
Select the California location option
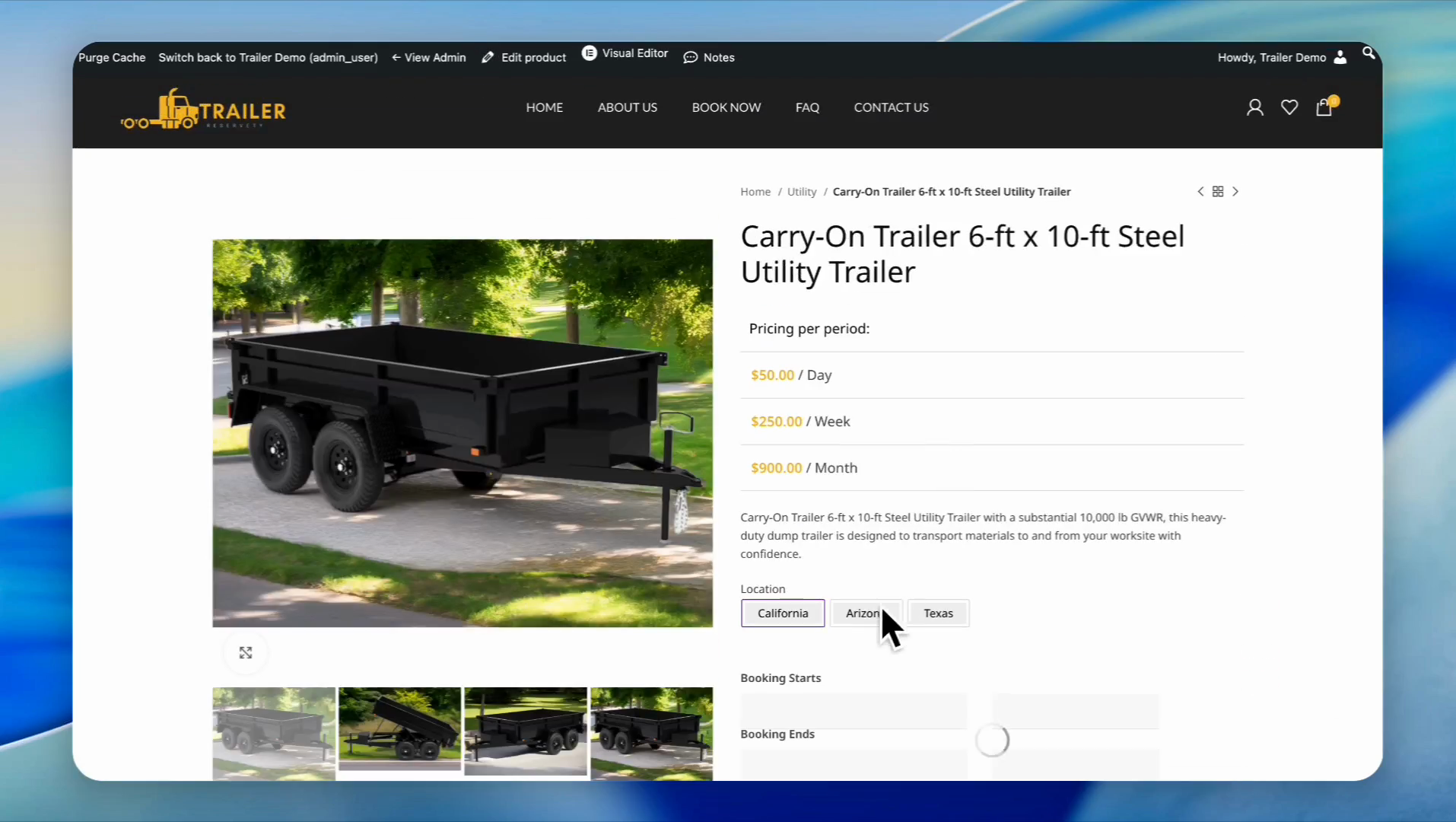pyautogui.click(x=783, y=613)
